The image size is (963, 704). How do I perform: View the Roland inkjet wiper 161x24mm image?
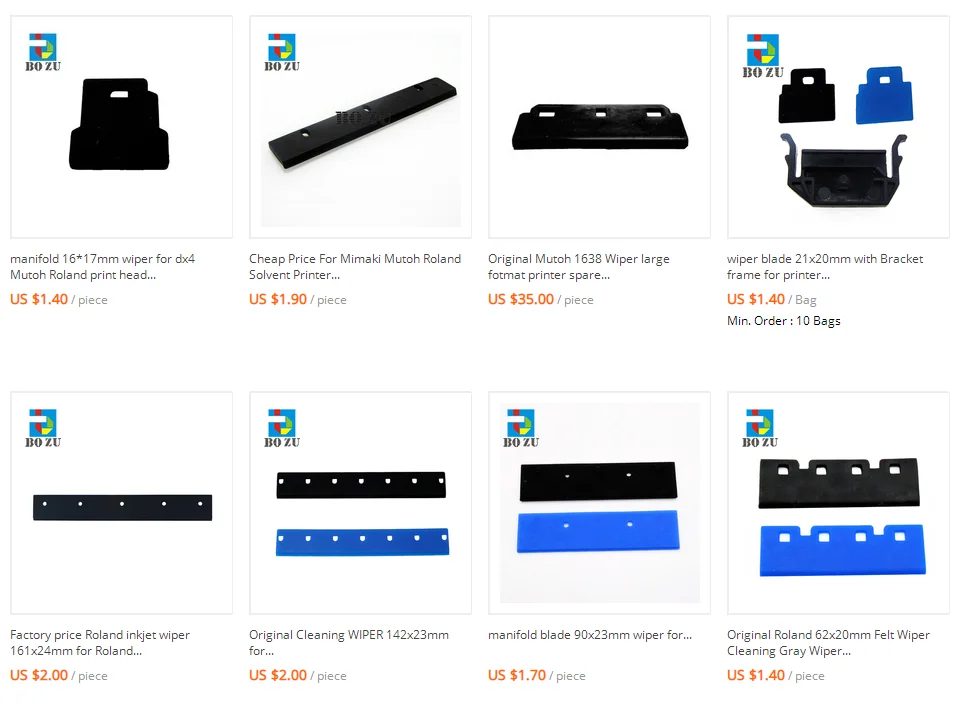122,503
